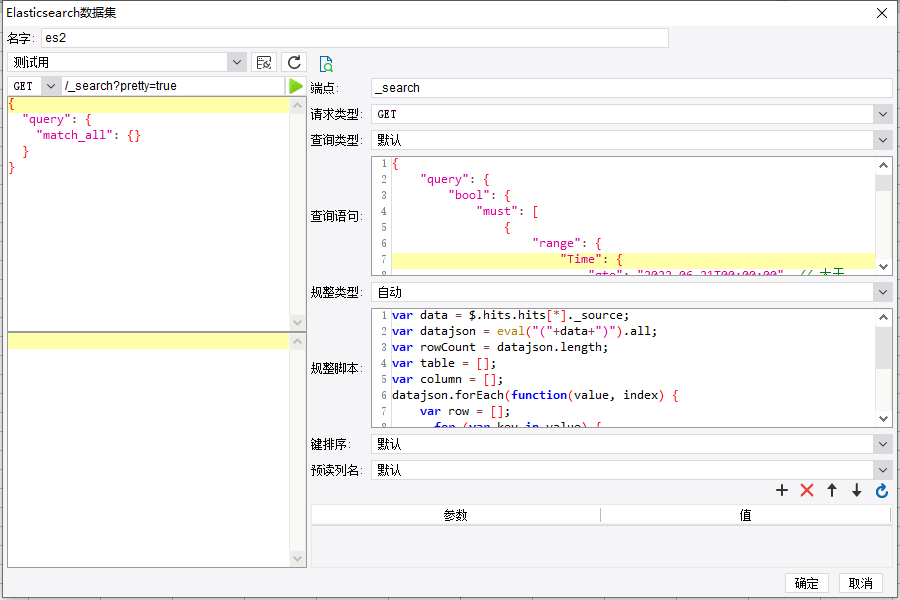Click scroll-down arrow of the 查询语句 editor
900x600 pixels.
pyautogui.click(x=883, y=266)
